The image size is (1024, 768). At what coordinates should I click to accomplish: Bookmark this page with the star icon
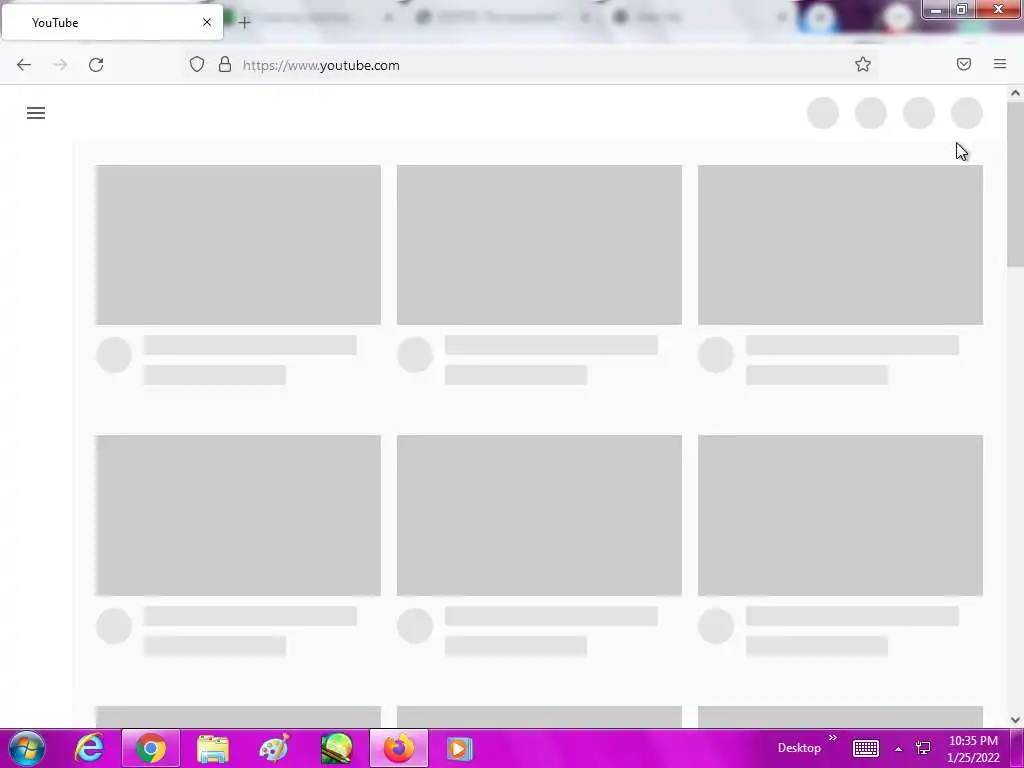(x=863, y=64)
